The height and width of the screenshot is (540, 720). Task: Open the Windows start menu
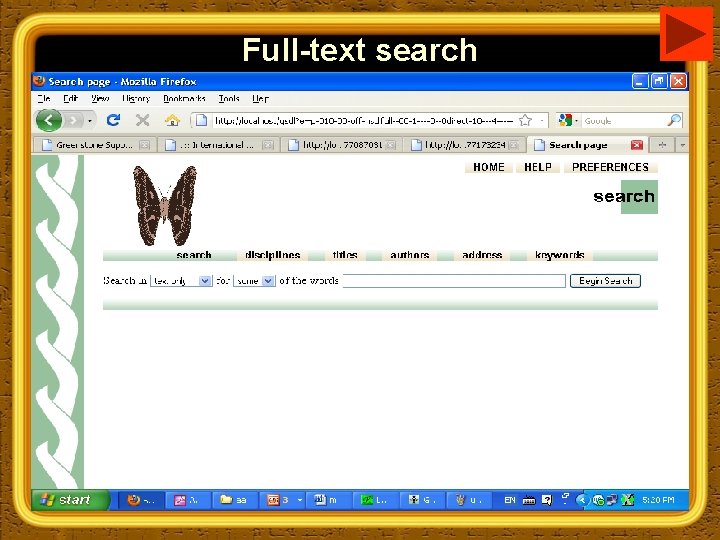pyautogui.click(x=71, y=500)
